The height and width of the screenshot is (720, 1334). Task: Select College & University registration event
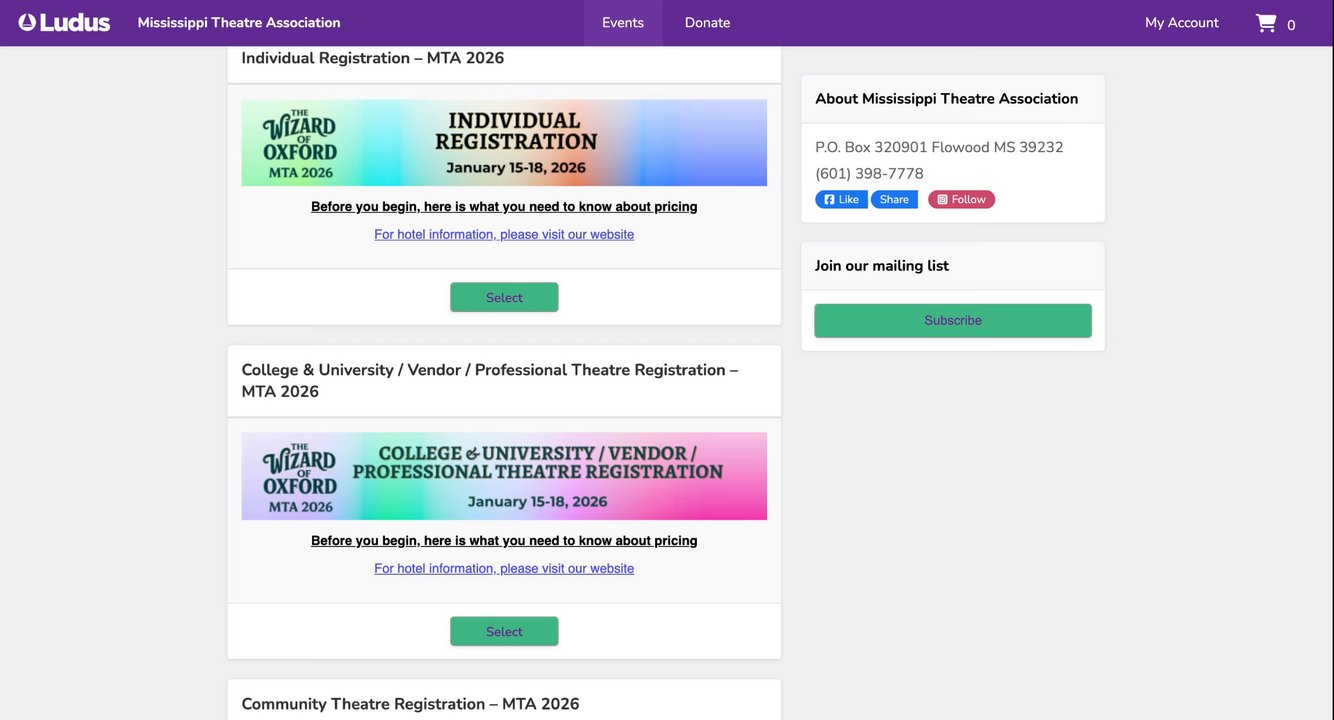tap(504, 631)
